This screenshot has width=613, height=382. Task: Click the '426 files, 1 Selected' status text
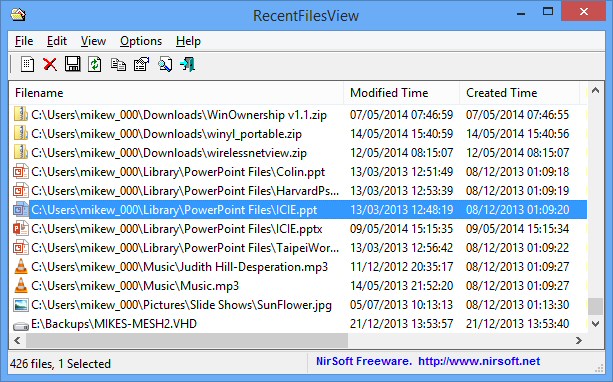[60, 364]
